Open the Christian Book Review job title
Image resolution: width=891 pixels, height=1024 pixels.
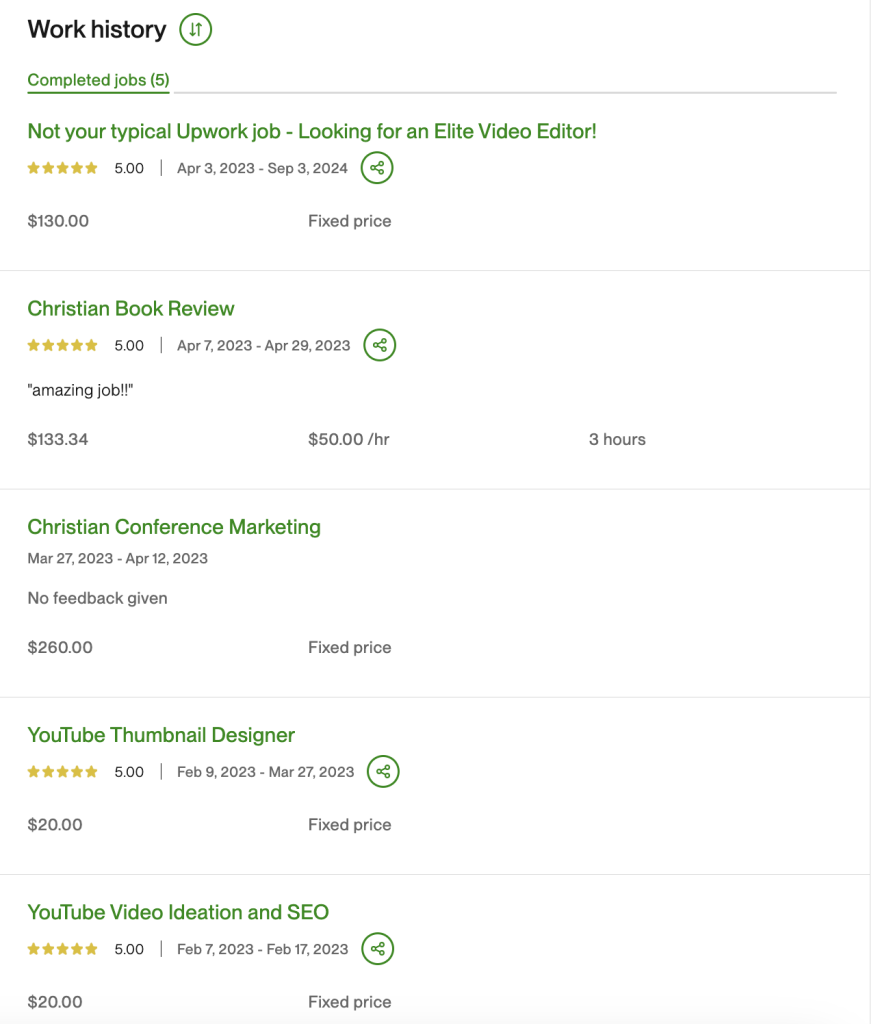(131, 308)
